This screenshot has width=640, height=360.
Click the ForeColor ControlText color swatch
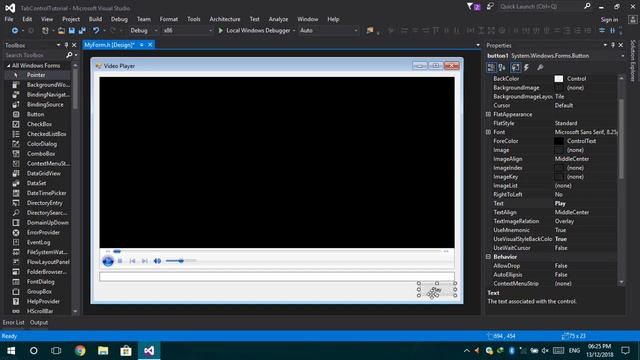pos(558,141)
